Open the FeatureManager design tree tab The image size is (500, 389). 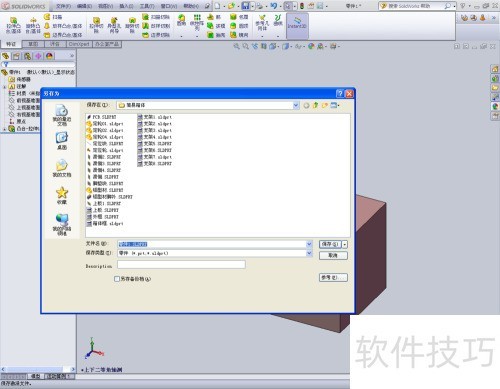pyautogui.click(x=5, y=56)
